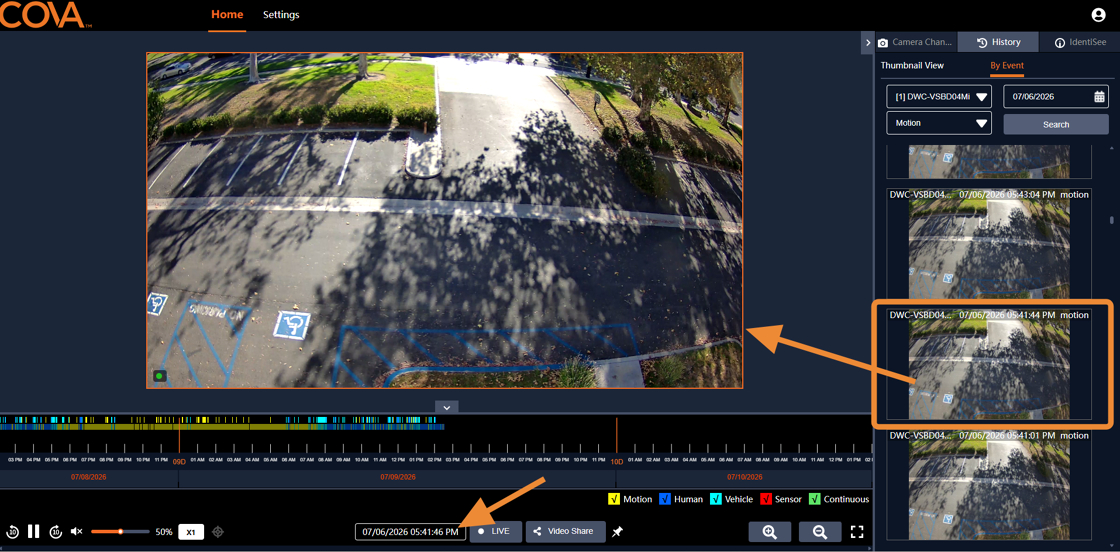Click the 07/08/2026 date on timeline
The height and width of the screenshot is (552, 1120).
[x=89, y=476]
